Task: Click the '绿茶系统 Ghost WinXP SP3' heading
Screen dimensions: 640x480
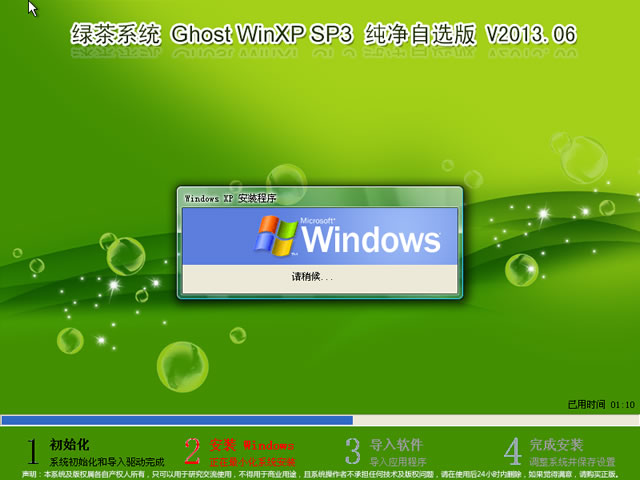Action: pos(211,34)
